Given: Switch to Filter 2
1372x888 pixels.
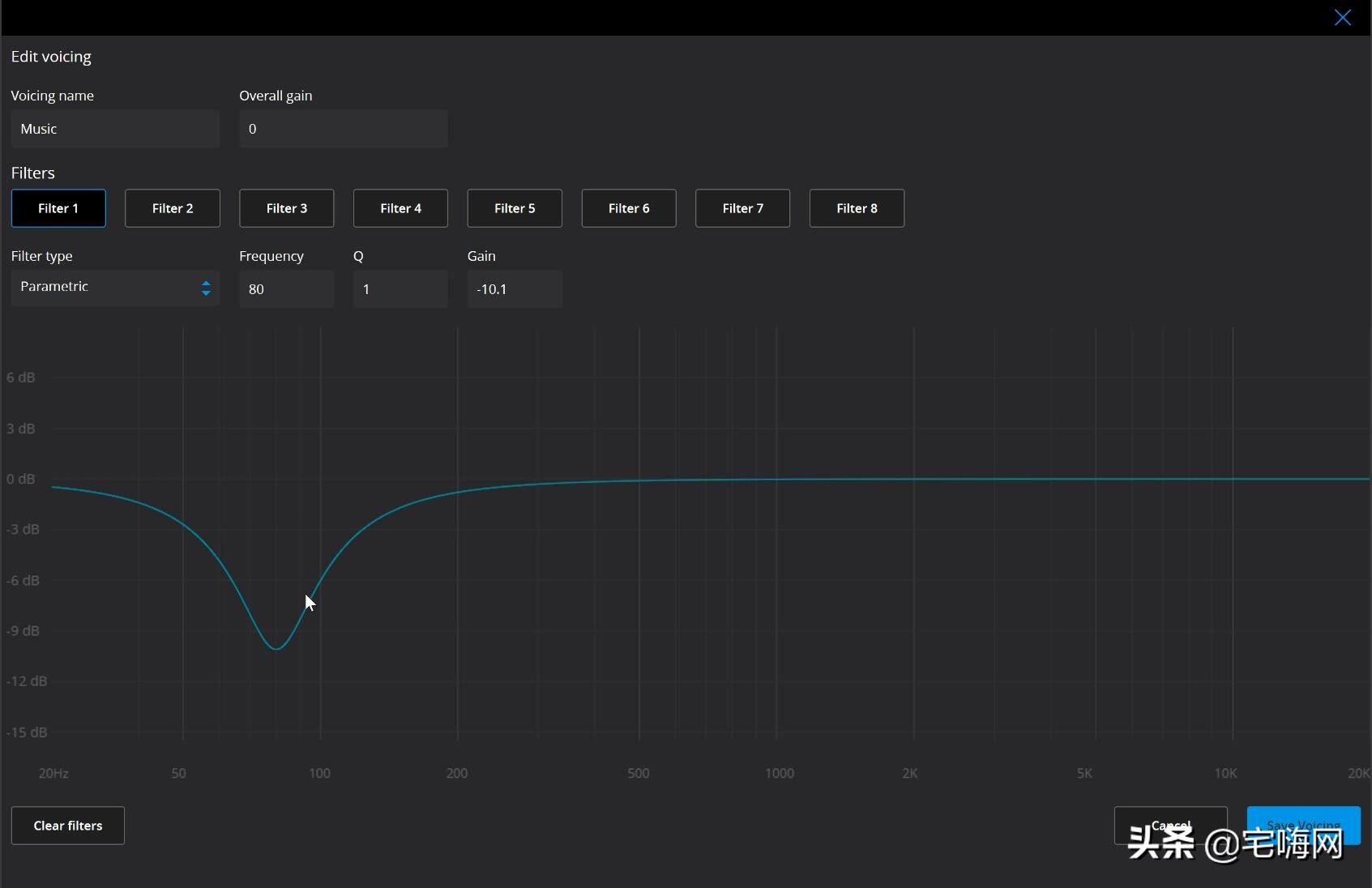Looking at the screenshot, I should [x=173, y=208].
